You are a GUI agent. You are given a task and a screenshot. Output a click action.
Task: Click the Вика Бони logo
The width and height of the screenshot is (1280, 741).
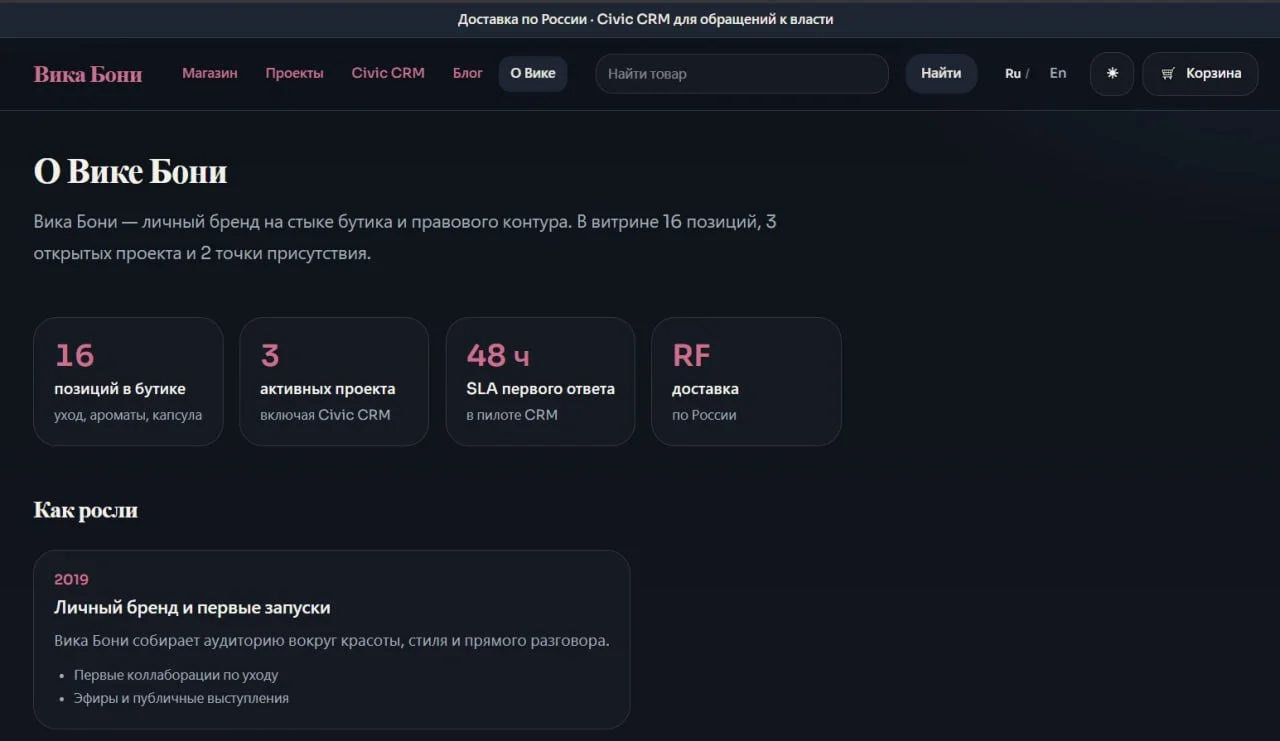pyautogui.click(x=88, y=74)
